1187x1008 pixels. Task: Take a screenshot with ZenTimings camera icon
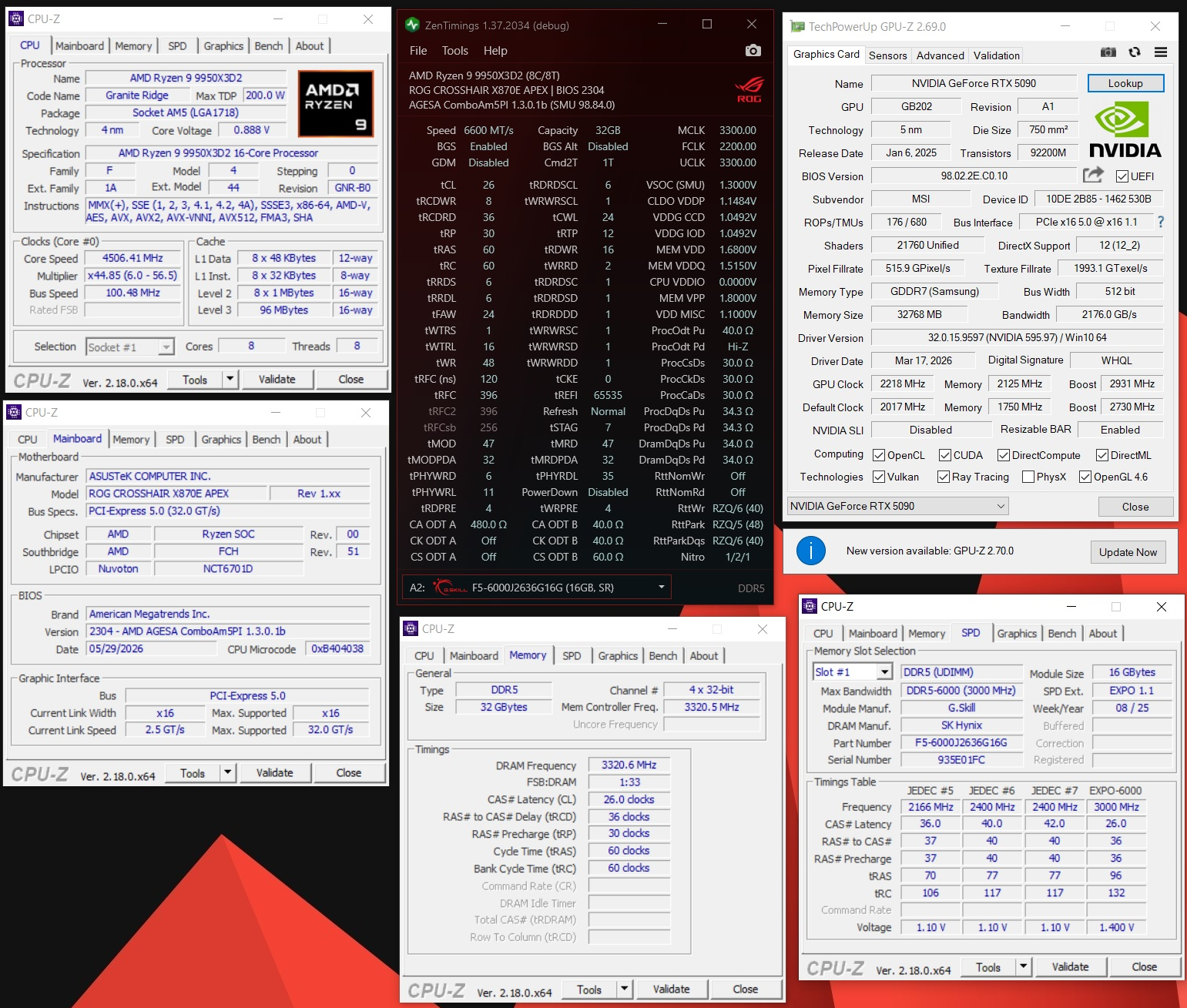click(753, 51)
